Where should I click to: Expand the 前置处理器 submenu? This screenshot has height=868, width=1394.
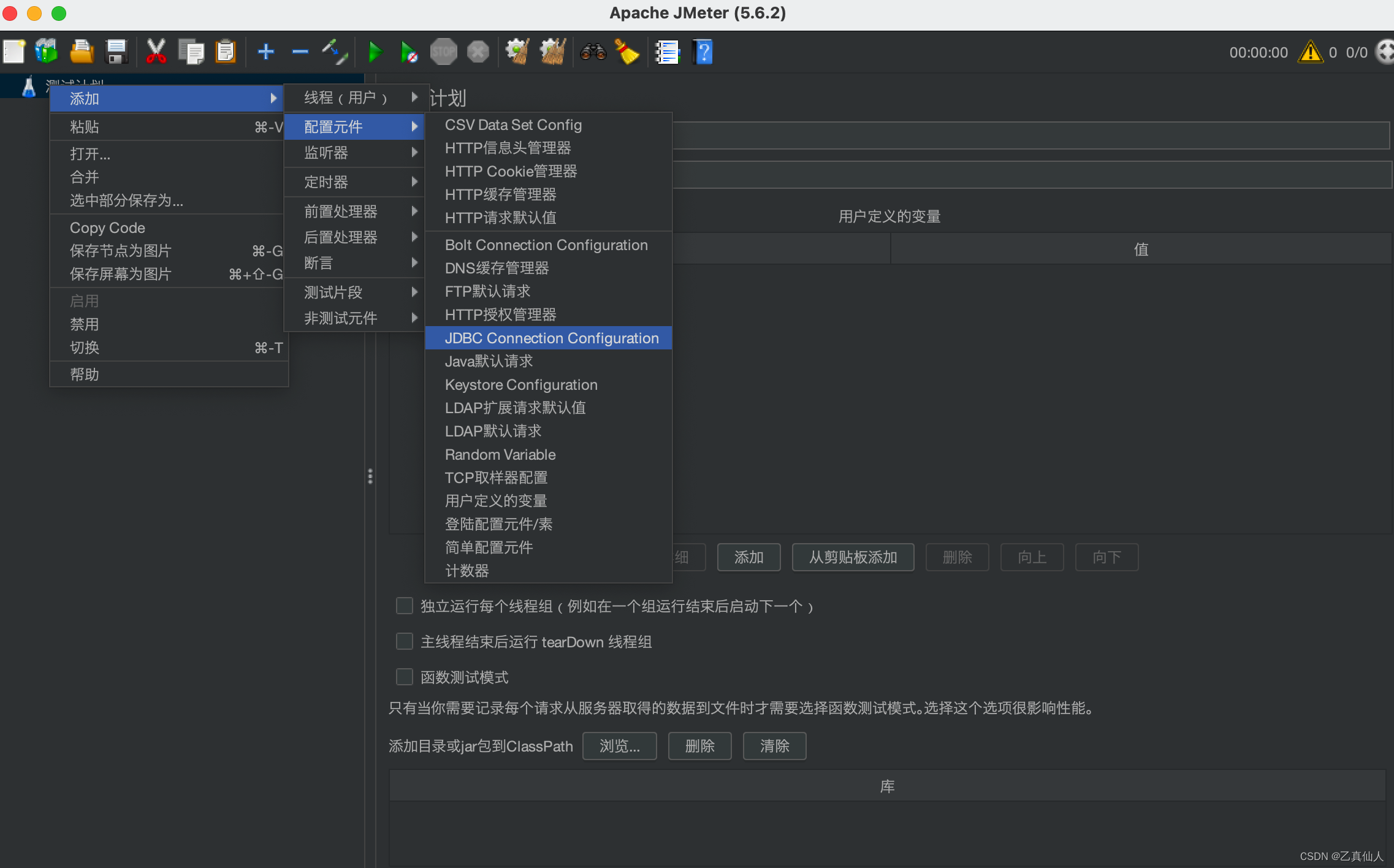coord(354,211)
